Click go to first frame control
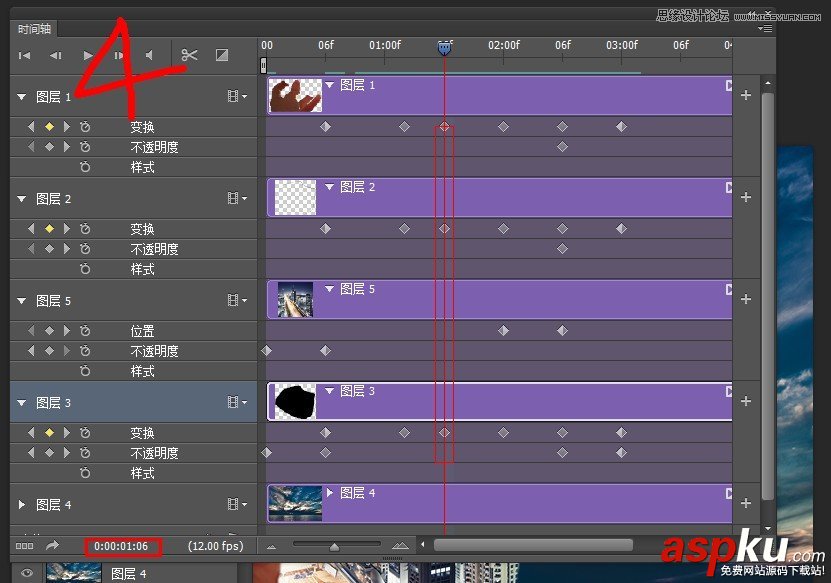The width and height of the screenshot is (831, 583). pyautogui.click(x=24, y=55)
